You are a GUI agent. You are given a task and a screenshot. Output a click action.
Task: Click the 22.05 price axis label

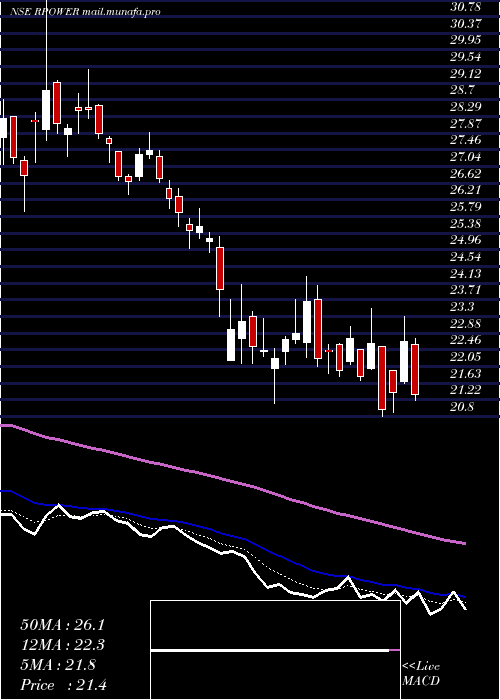coord(466,357)
